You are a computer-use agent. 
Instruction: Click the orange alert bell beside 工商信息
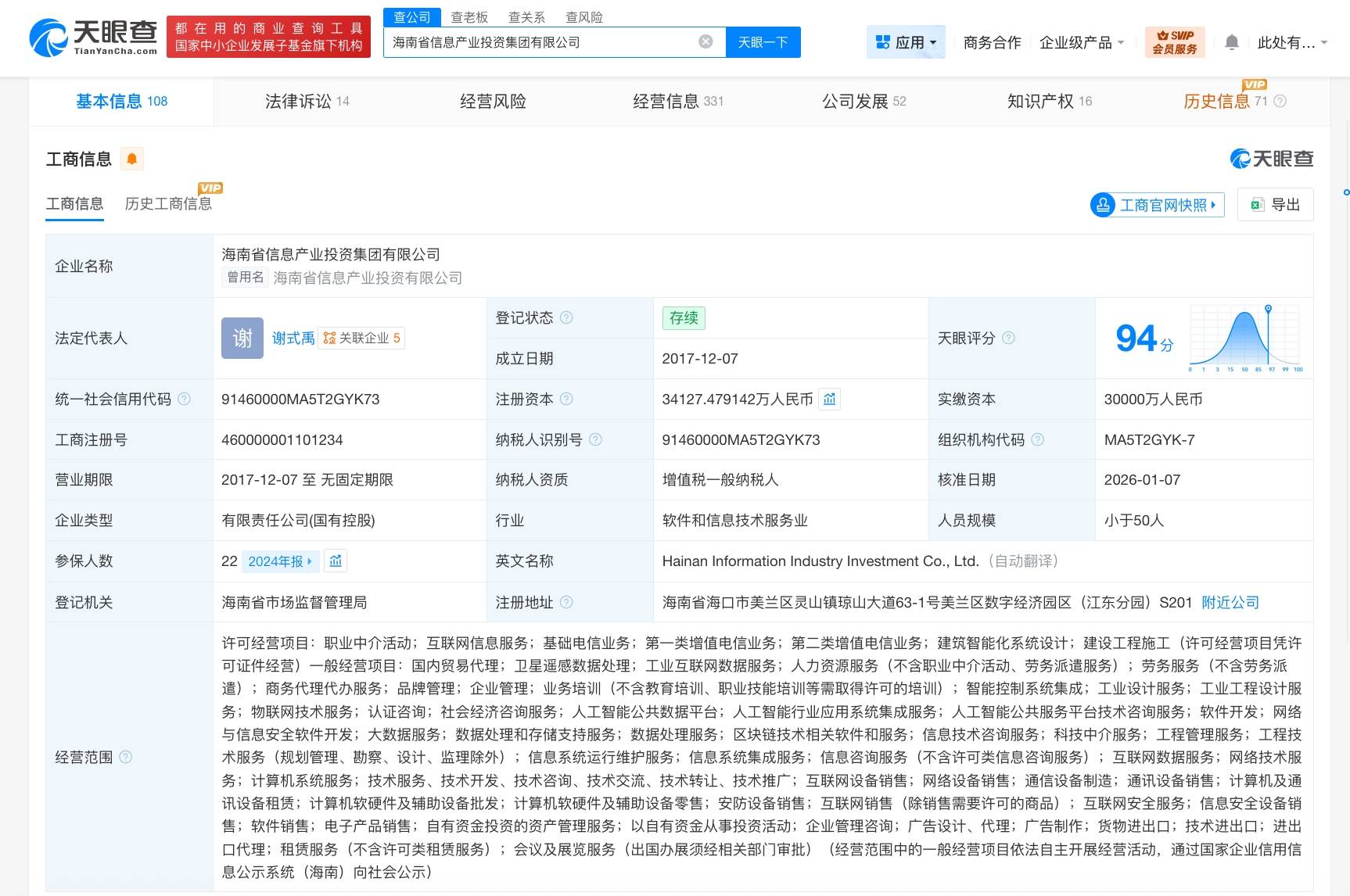tap(132, 159)
